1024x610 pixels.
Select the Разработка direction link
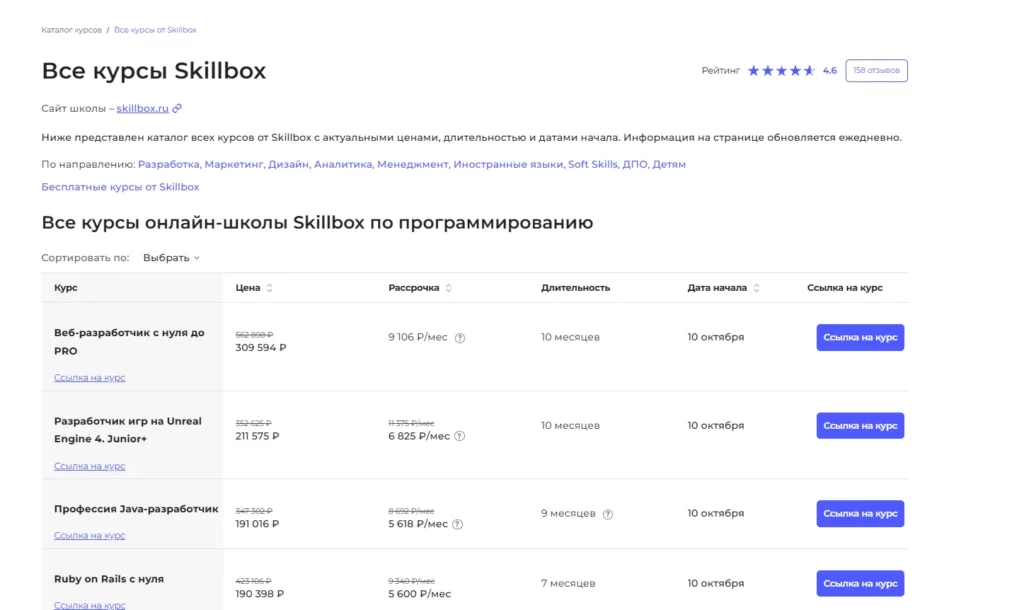[168, 164]
